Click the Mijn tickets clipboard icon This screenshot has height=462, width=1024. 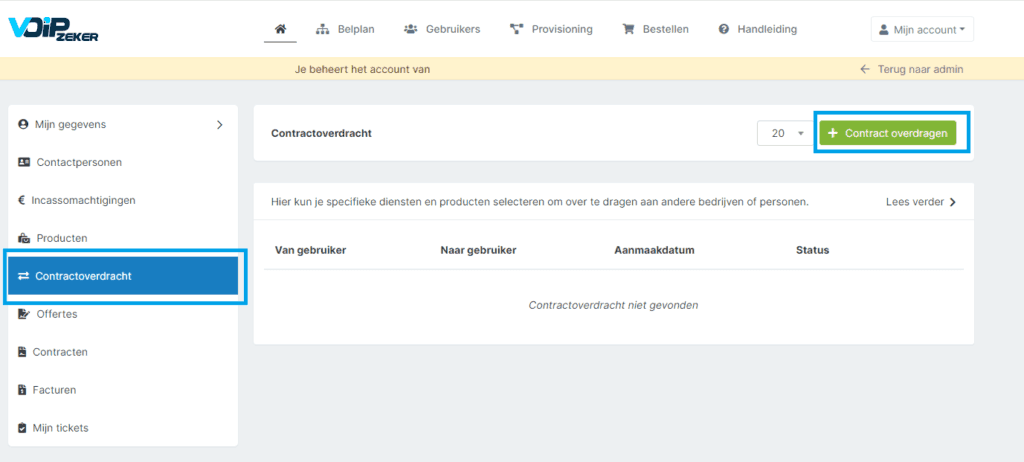tap(22, 428)
